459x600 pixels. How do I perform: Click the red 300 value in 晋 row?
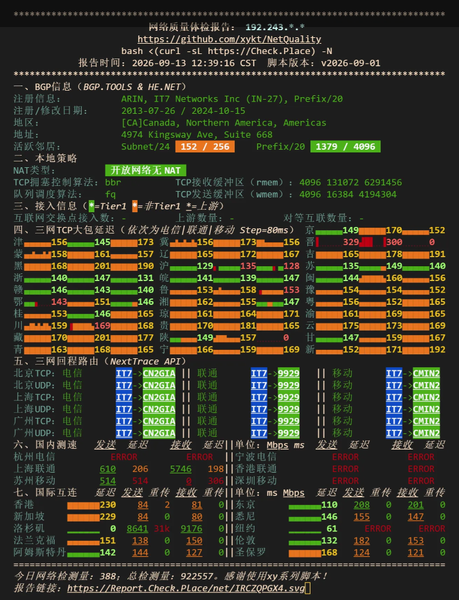394,242
